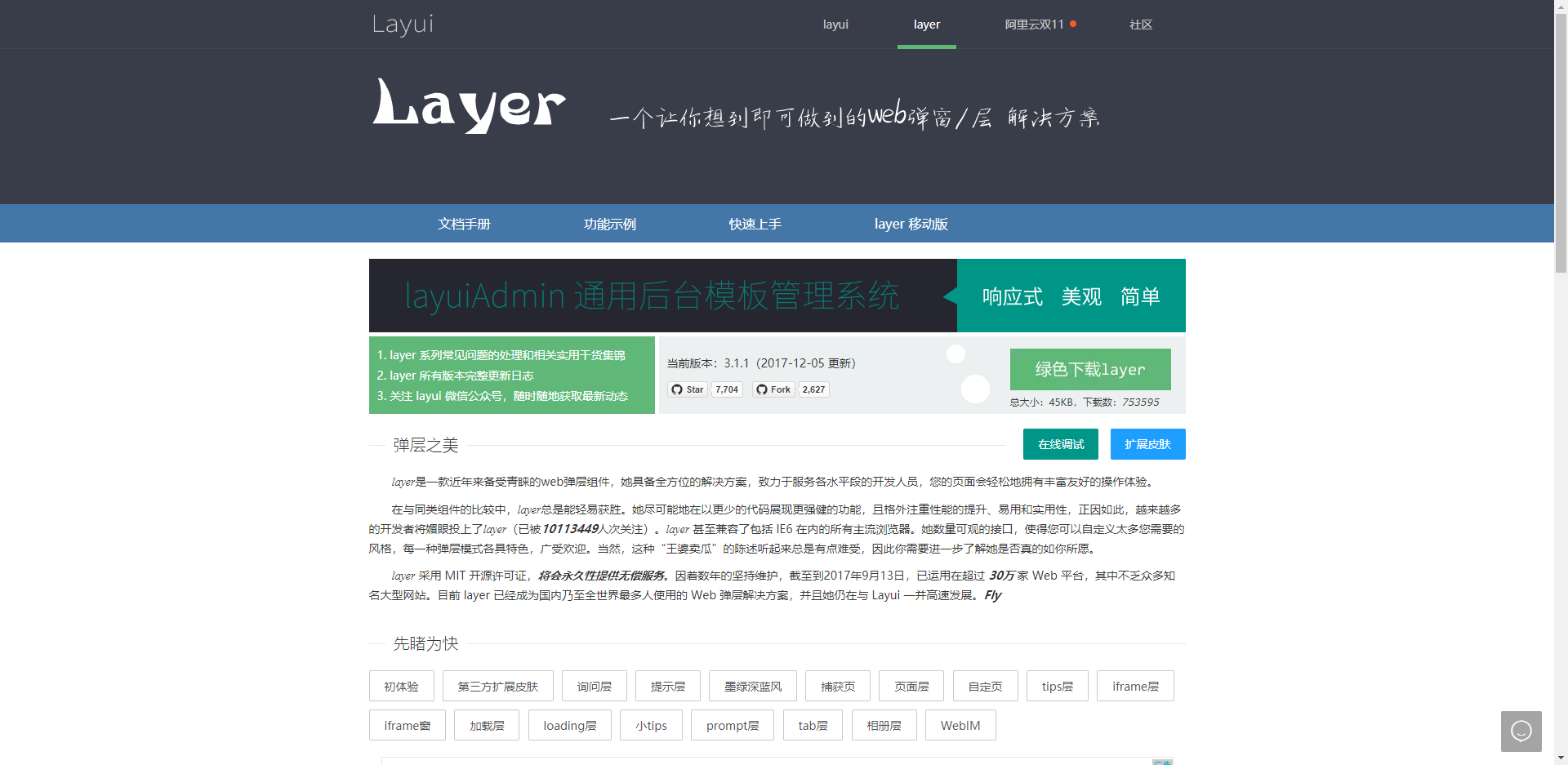Open 功能示例 feature examples menu

pyautogui.click(x=609, y=224)
